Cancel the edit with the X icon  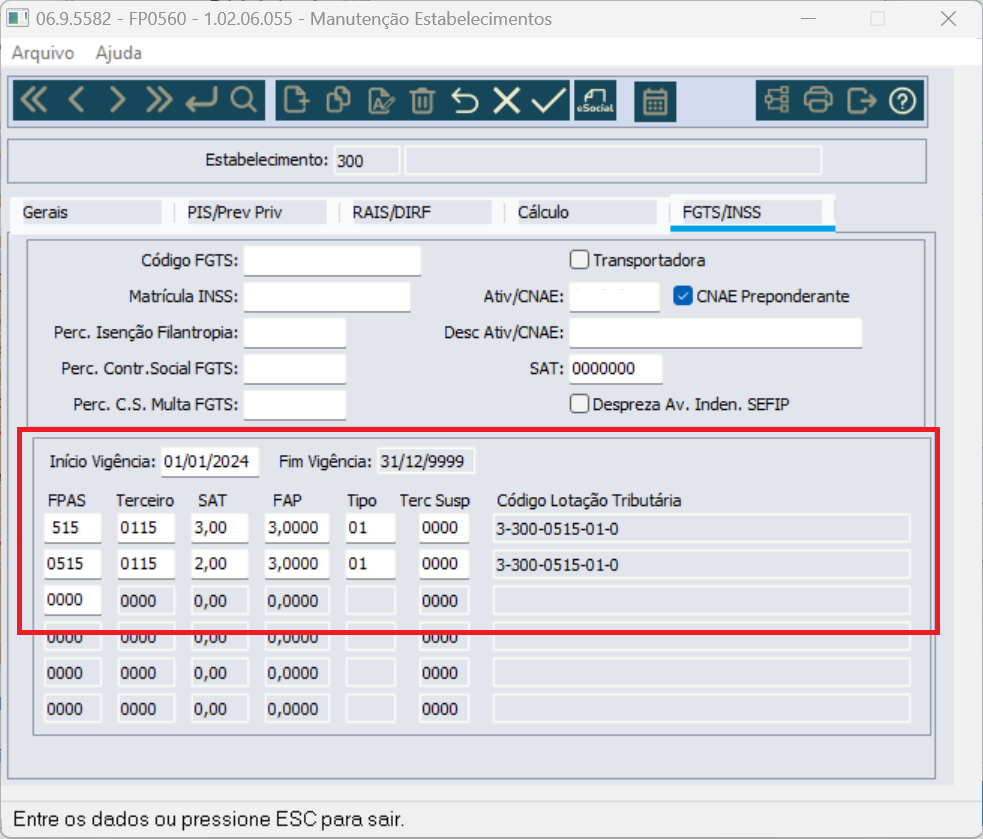507,100
